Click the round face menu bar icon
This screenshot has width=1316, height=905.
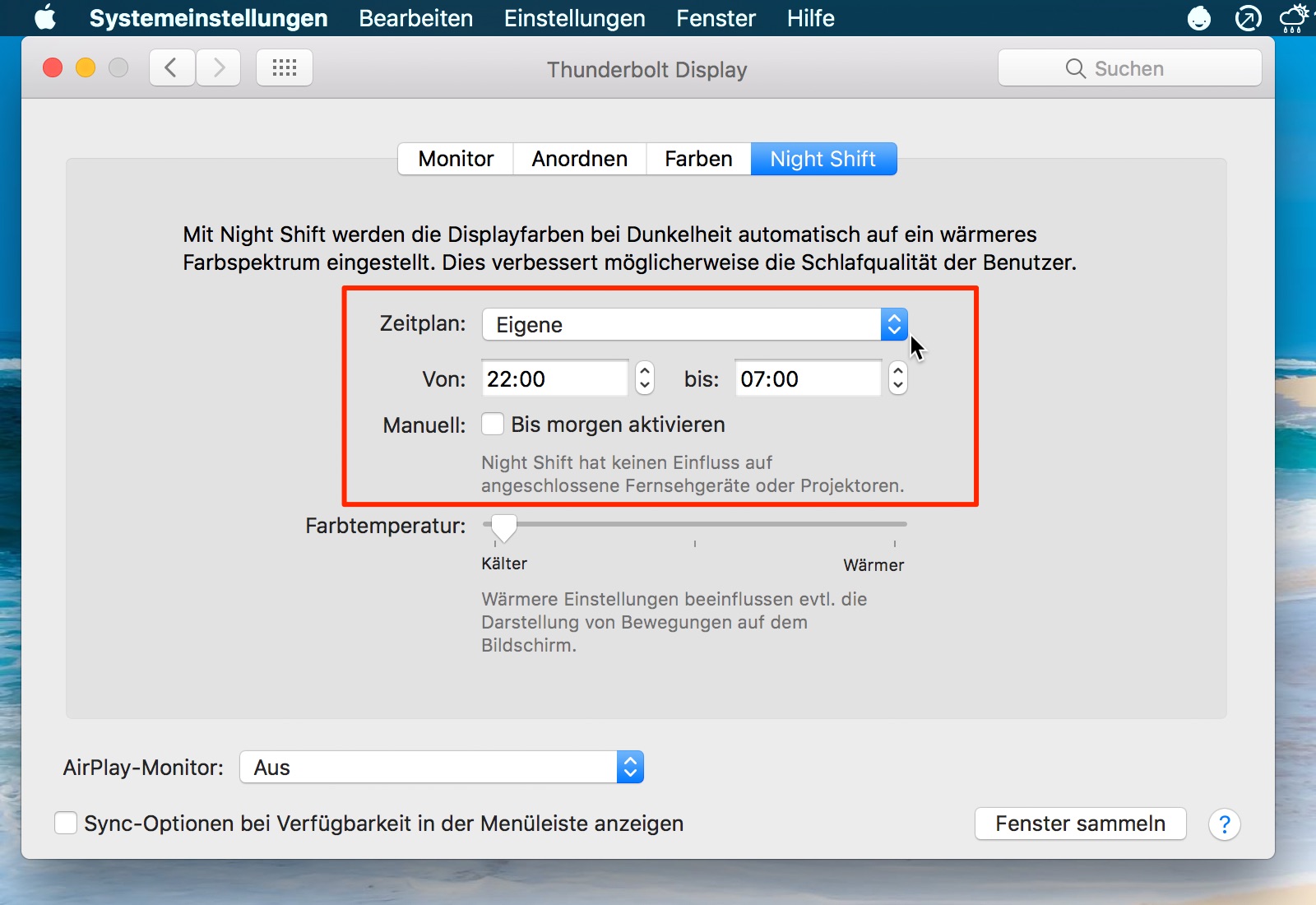point(1199,17)
